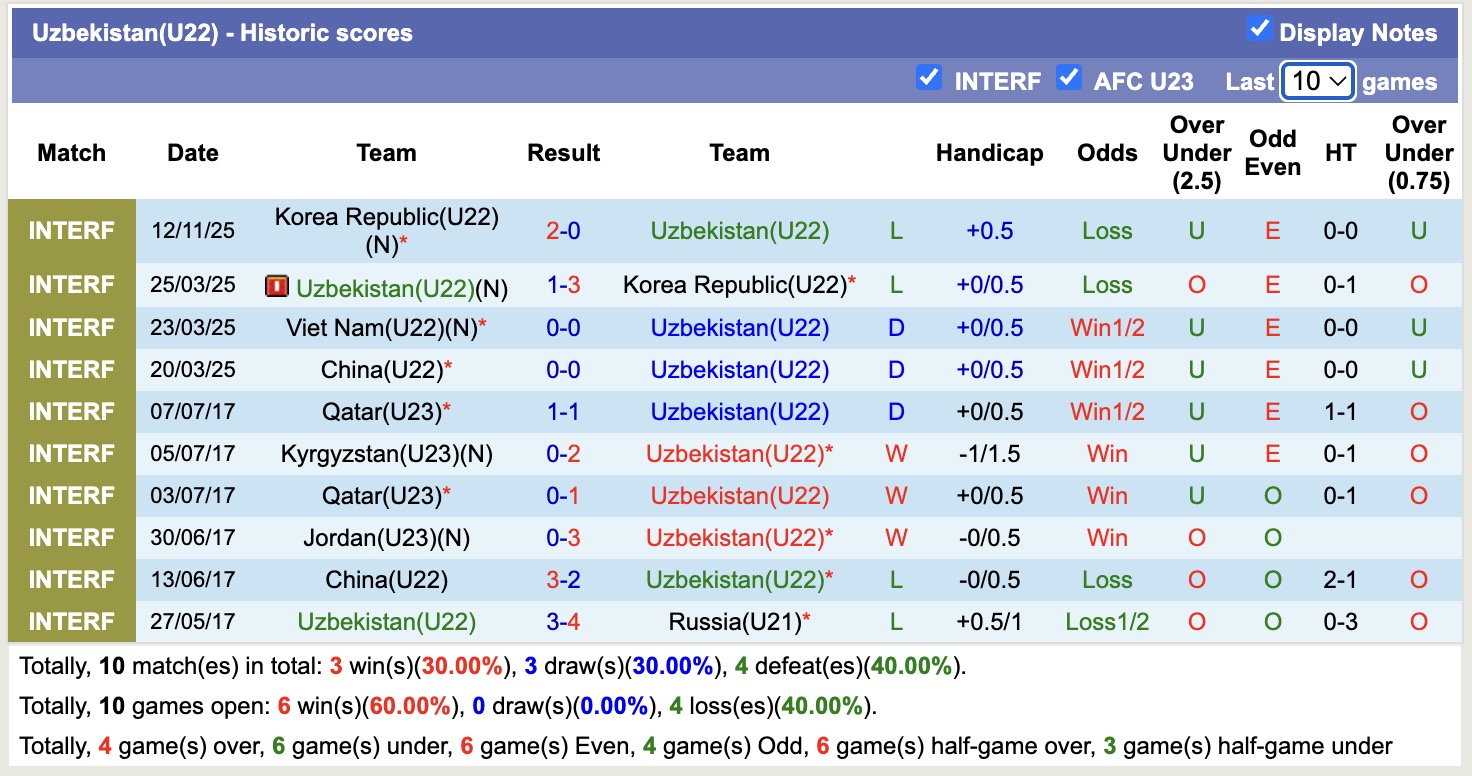Choose a different value in the games selector
This screenshot has width=1472, height=776.
(1317, 81)
